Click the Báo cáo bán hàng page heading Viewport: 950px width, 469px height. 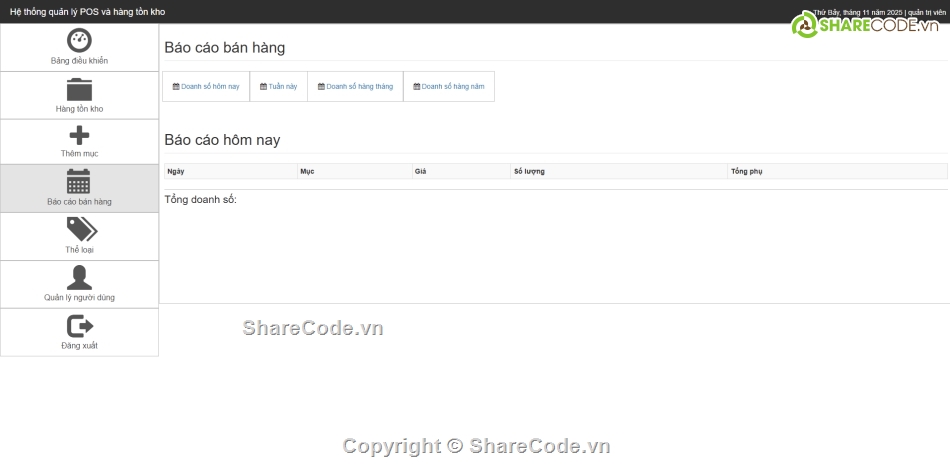tap(225, 48)
